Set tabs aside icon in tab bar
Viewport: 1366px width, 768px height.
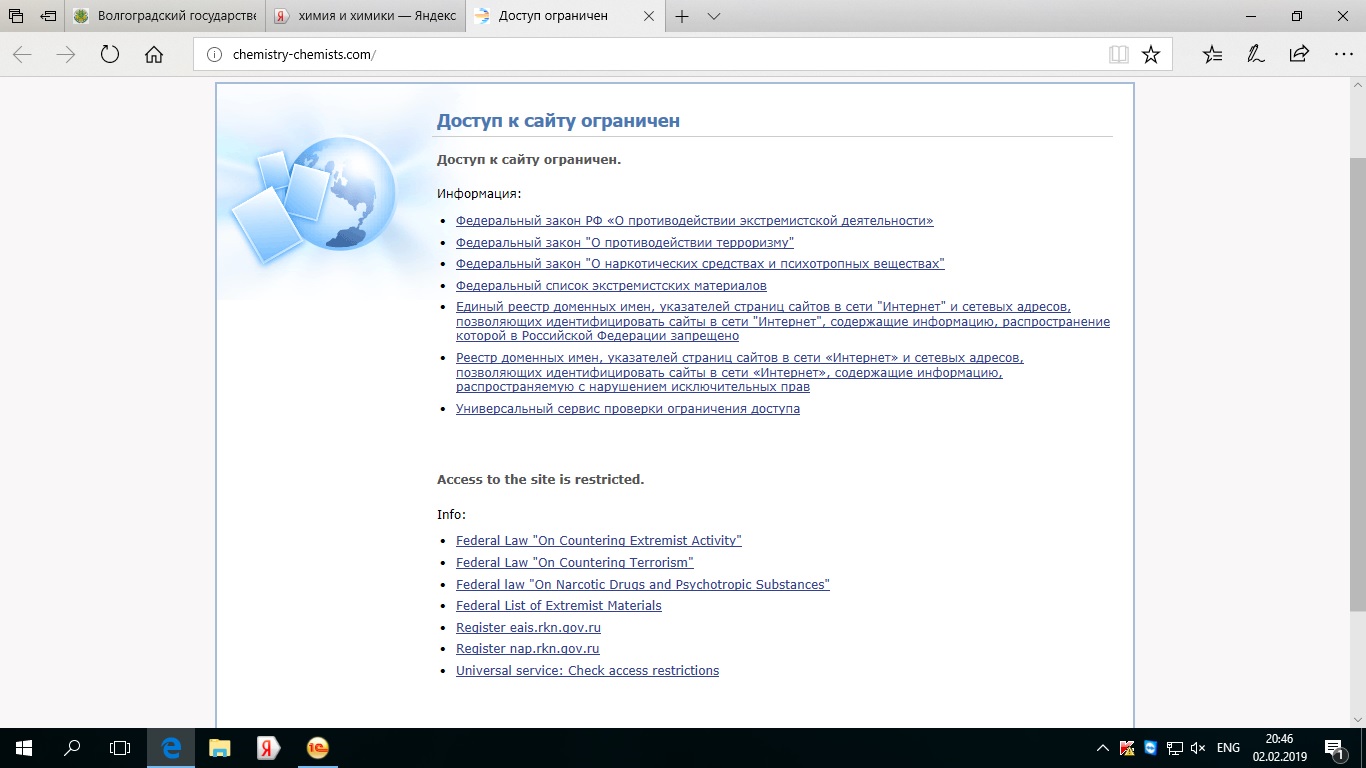(x=48, y=16)
